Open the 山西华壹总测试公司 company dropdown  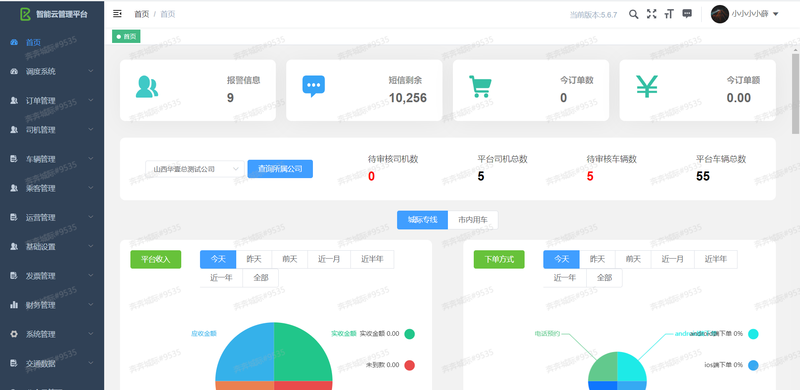pos(195,169)
